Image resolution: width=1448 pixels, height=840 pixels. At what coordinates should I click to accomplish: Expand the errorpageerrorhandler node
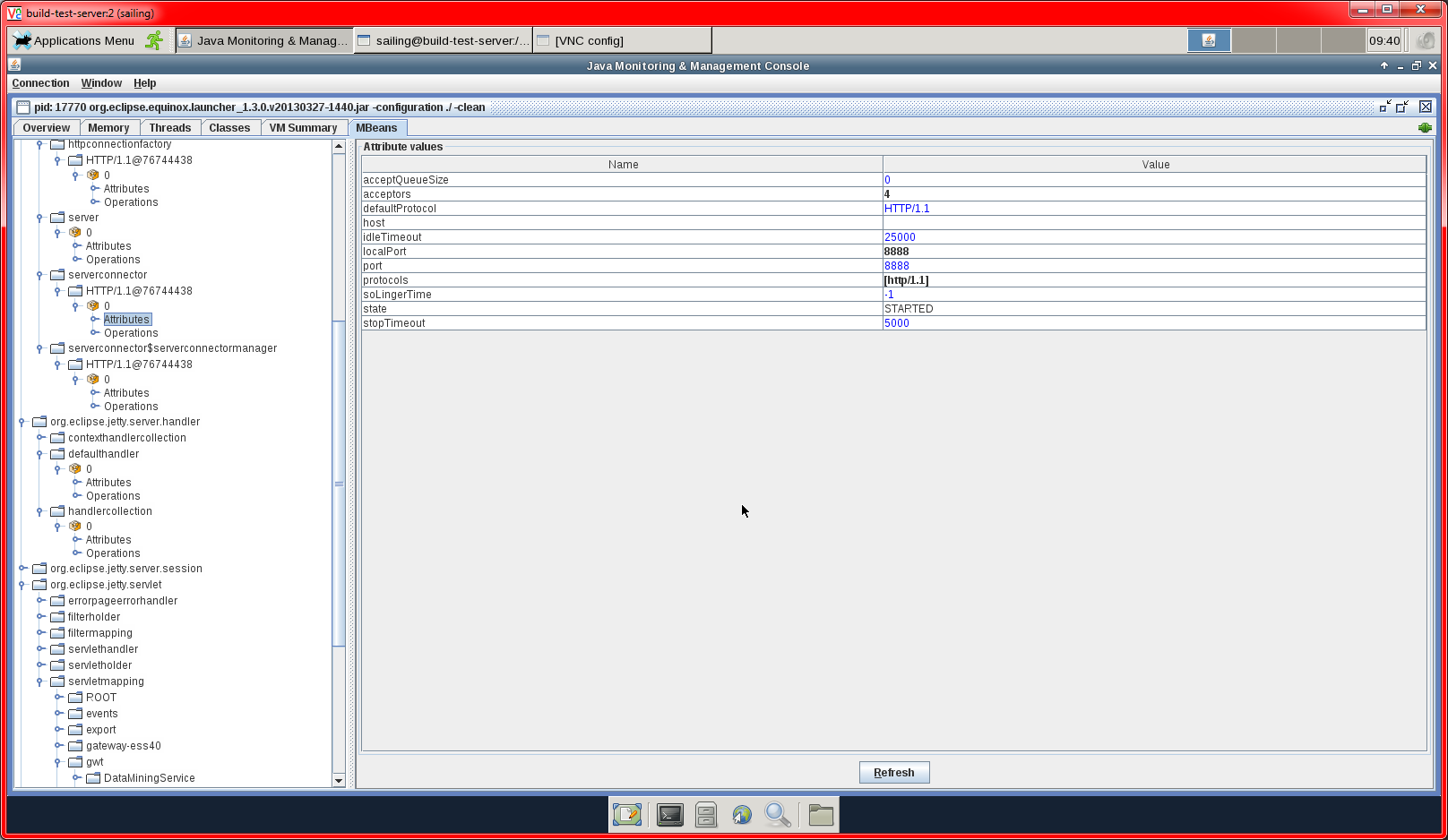(40, 601)
